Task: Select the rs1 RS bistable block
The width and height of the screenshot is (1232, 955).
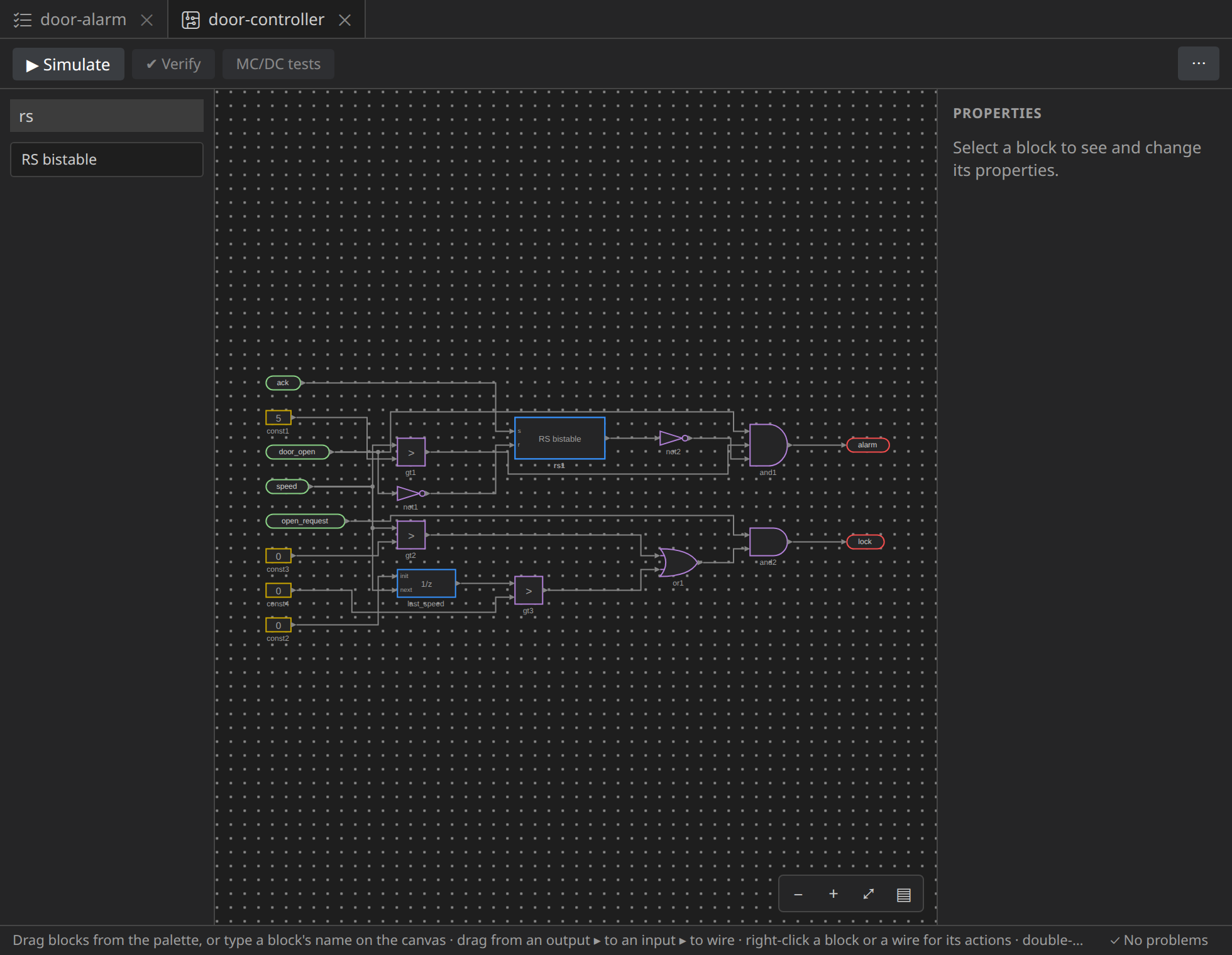Action: (x=560, y=439)
